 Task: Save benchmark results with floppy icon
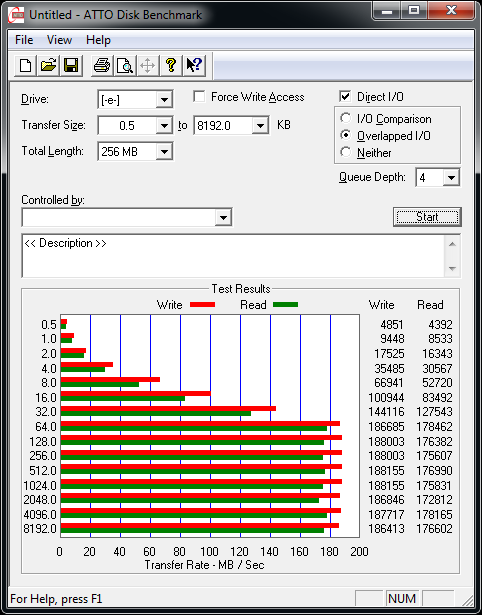point(71,65)
